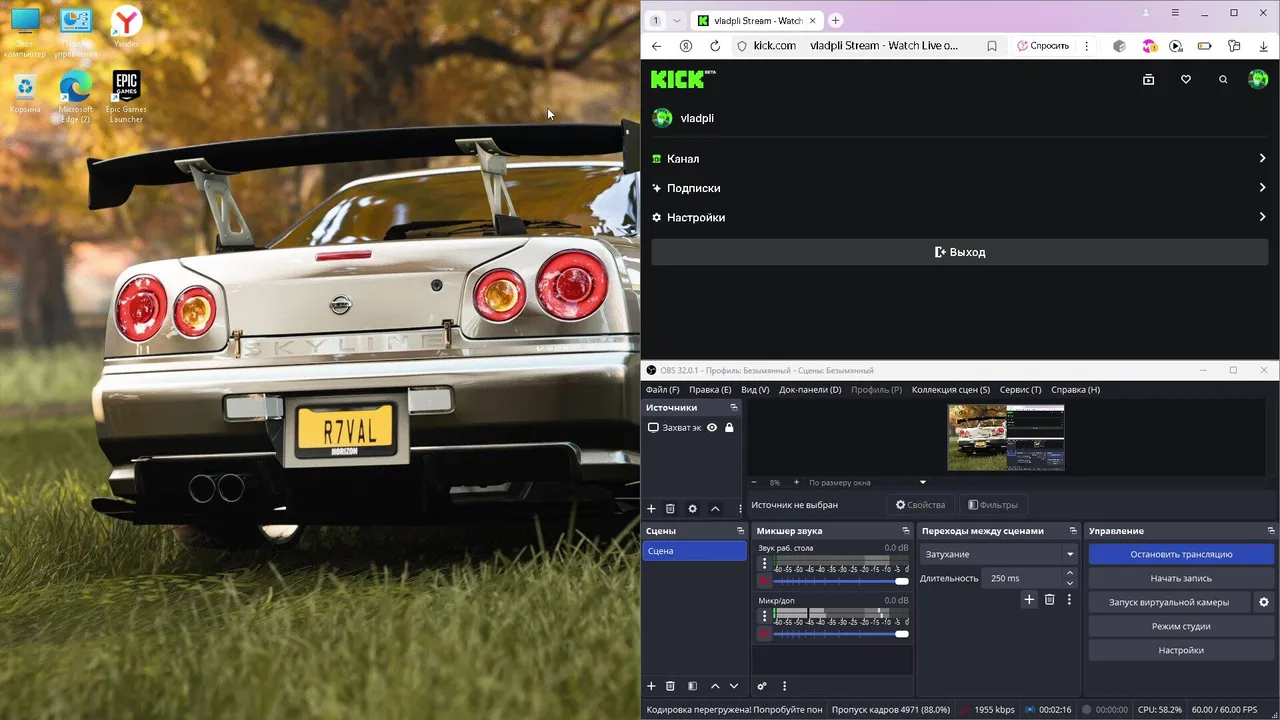Open the Yandex desktop shortcut
The width and height of the screenshot is (1280, 720).
coord(126,26)
